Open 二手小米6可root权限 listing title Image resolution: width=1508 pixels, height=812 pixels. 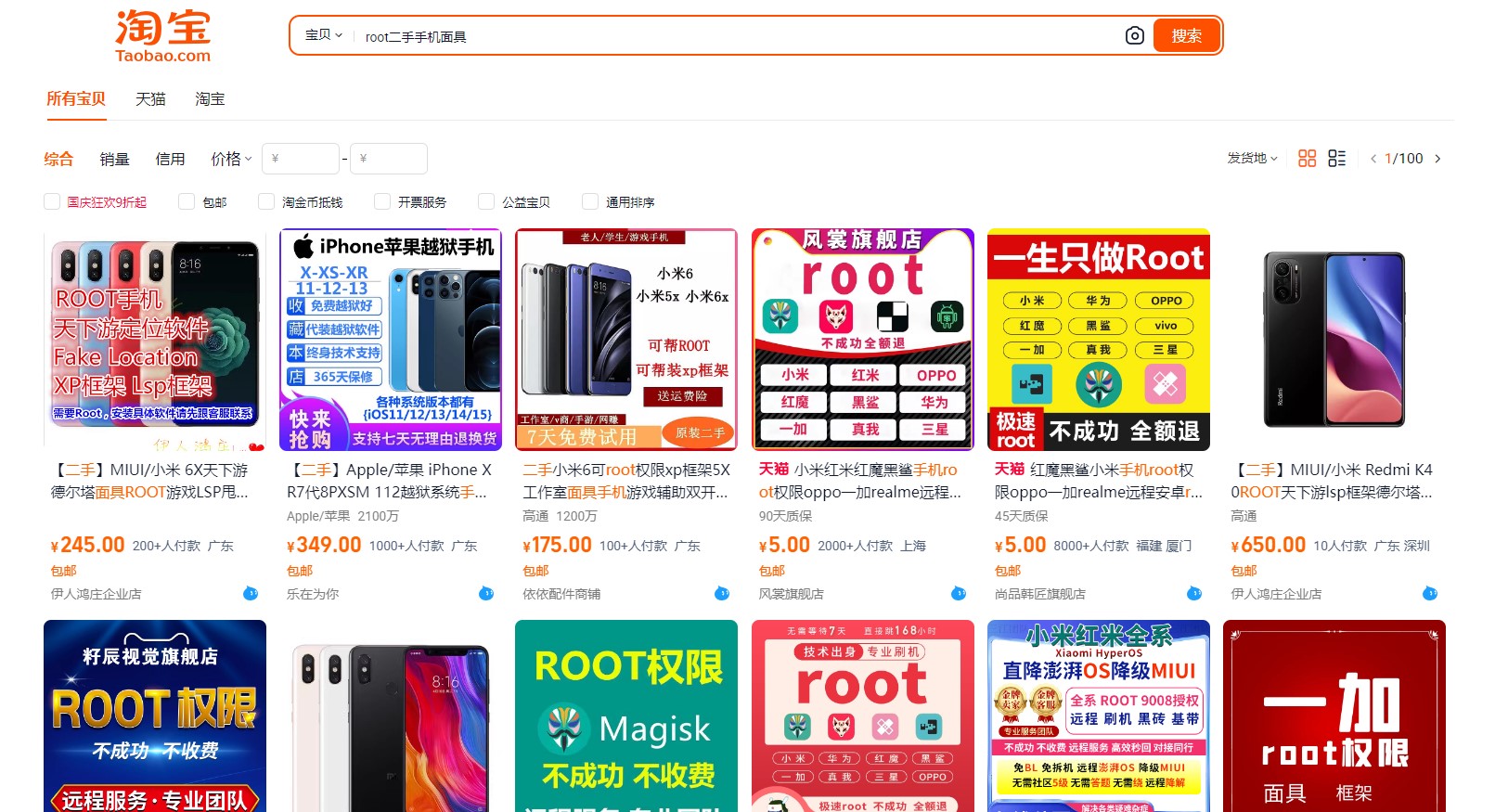(x=626, y=481)
